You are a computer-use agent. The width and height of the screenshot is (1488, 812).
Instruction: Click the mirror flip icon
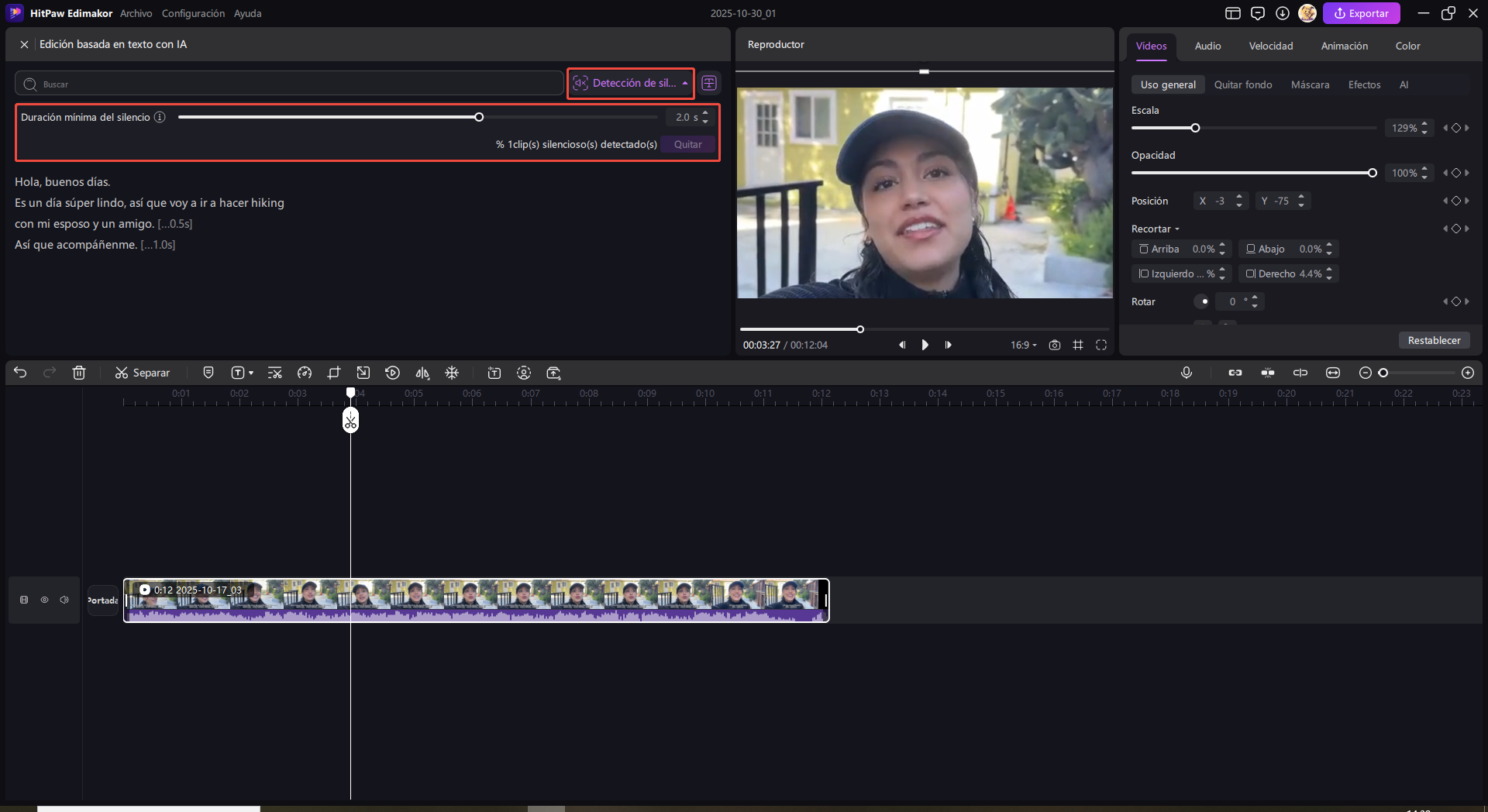(x=422, y=373)
